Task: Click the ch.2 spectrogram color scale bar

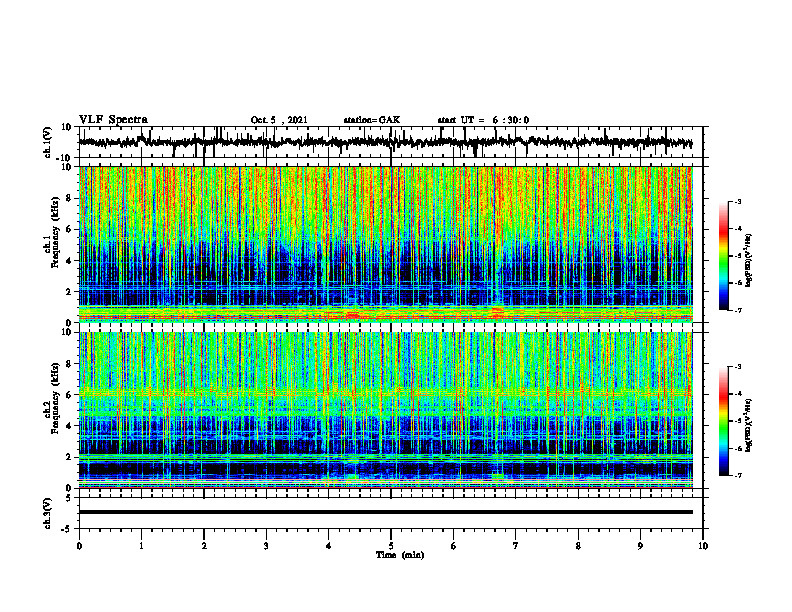Action: pos(723,421)
